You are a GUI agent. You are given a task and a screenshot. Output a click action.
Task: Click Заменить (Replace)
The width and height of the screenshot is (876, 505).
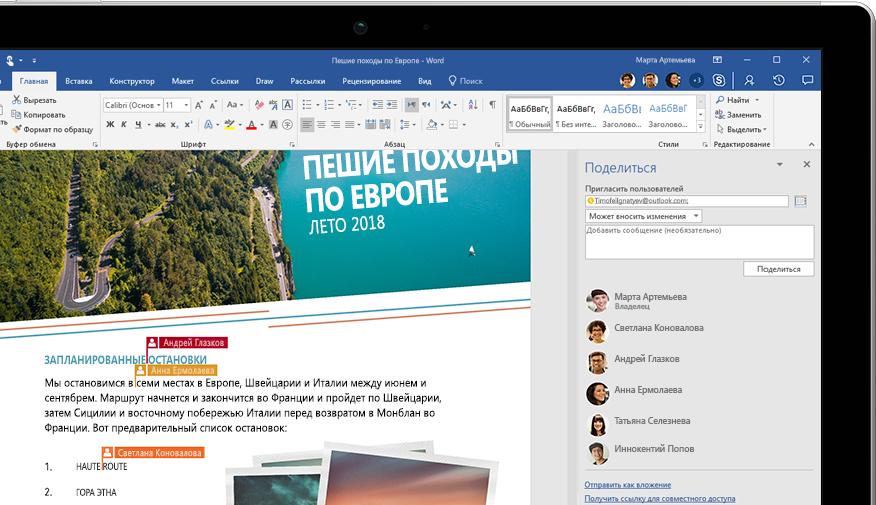(738, 115)
